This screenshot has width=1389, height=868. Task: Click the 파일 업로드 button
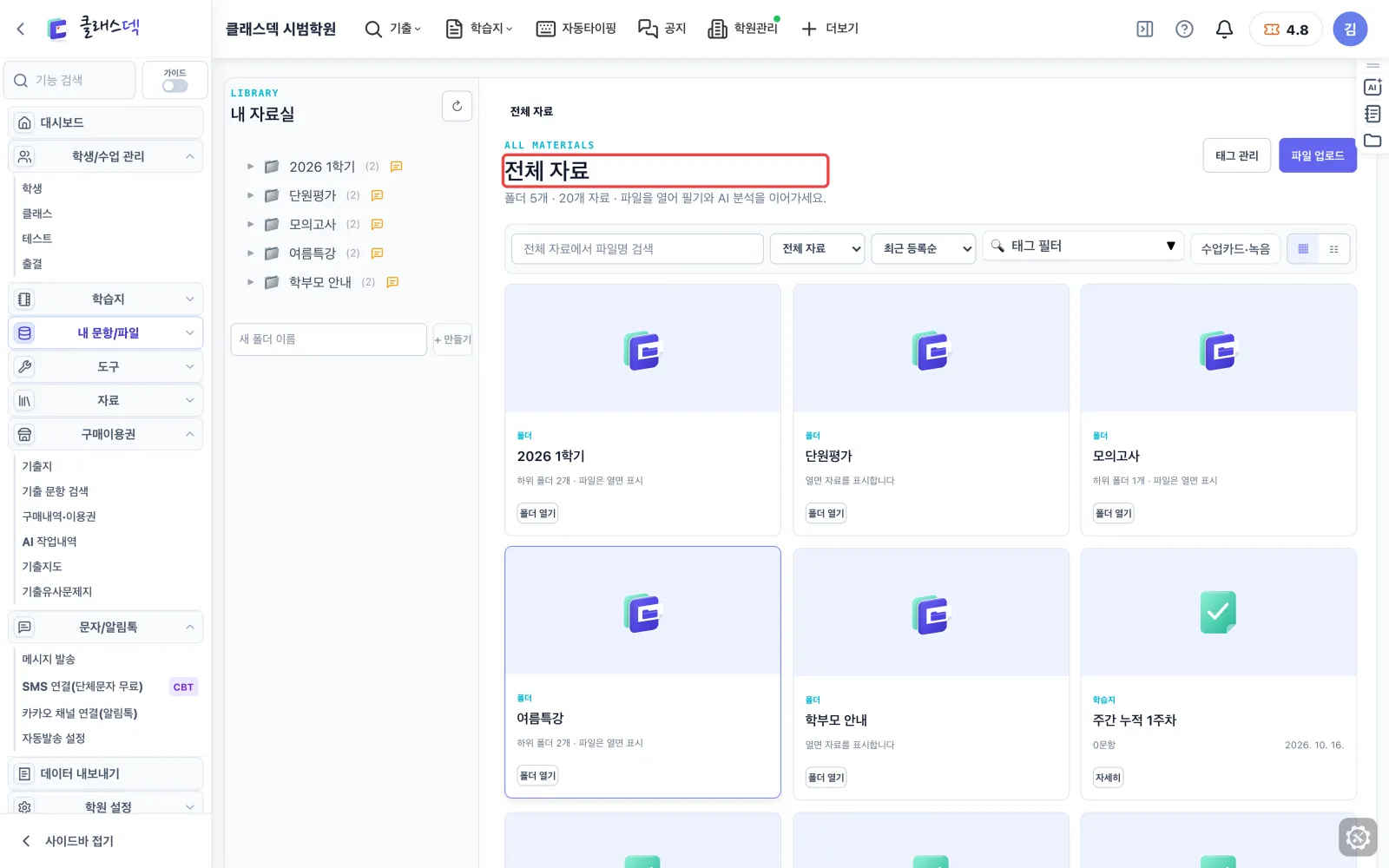(1317, 155)
